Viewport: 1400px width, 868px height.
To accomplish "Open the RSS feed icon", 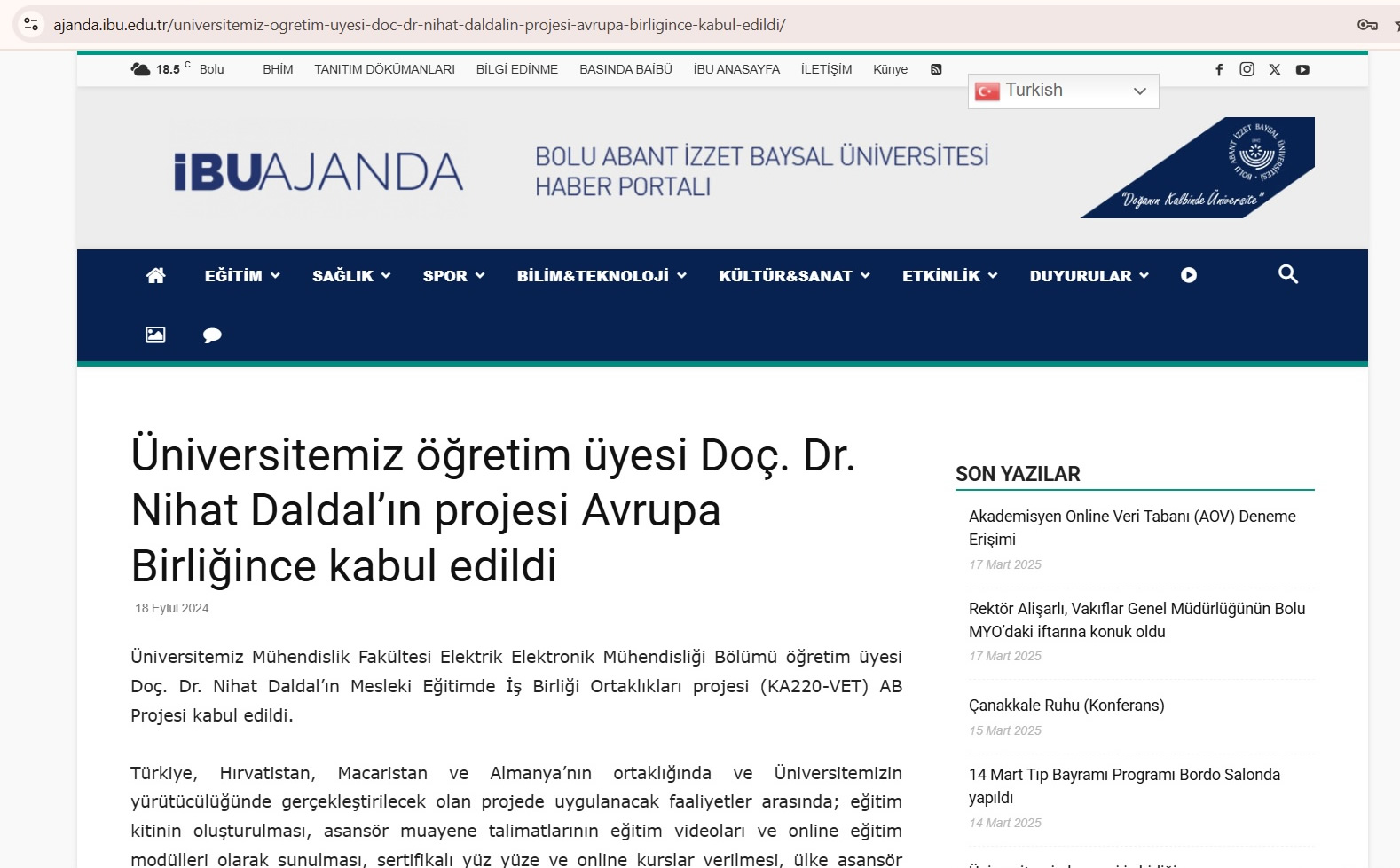I will point(935,69).
